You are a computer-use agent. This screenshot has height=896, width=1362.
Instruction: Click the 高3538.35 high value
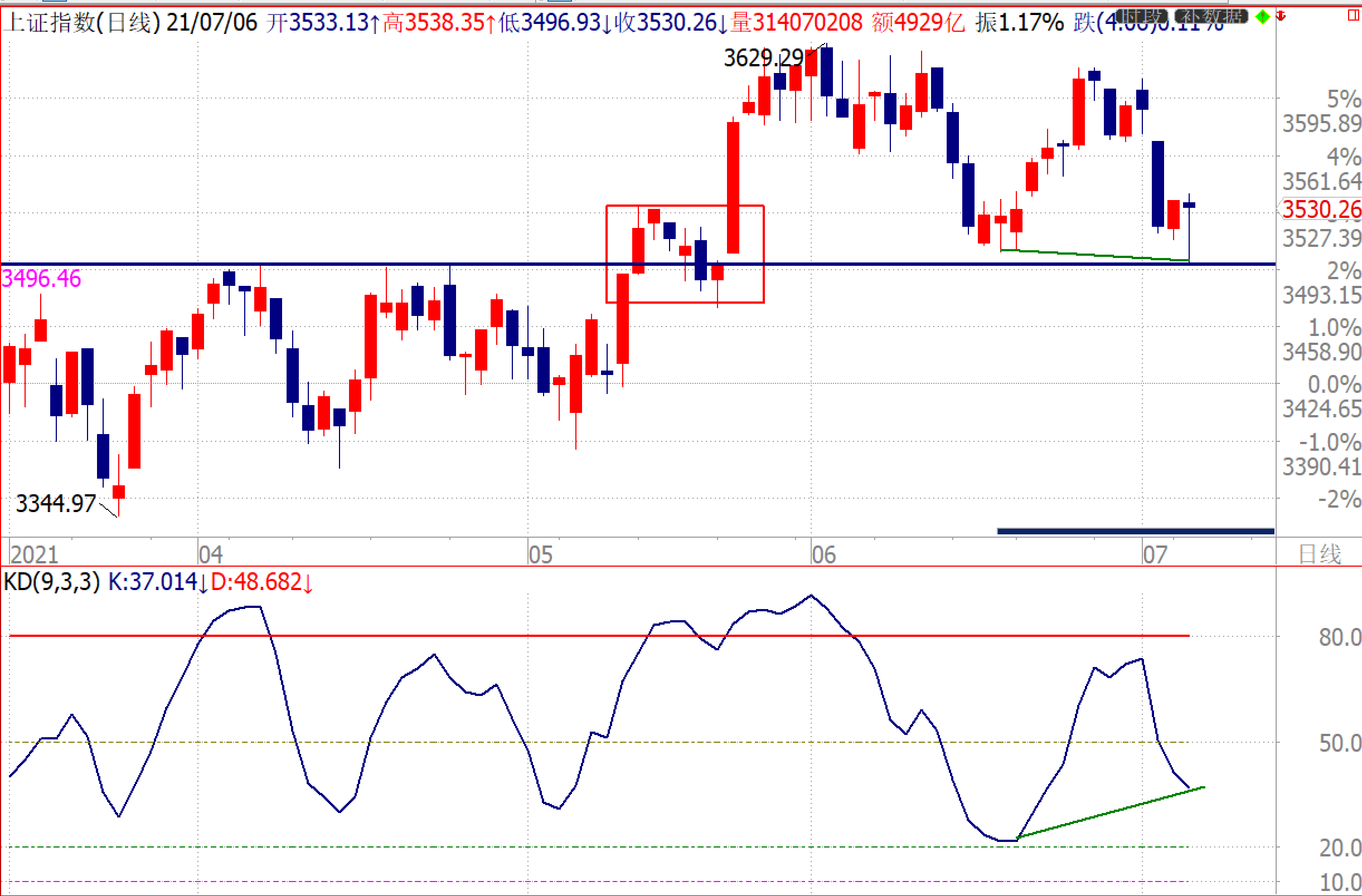tap(439, 23)
